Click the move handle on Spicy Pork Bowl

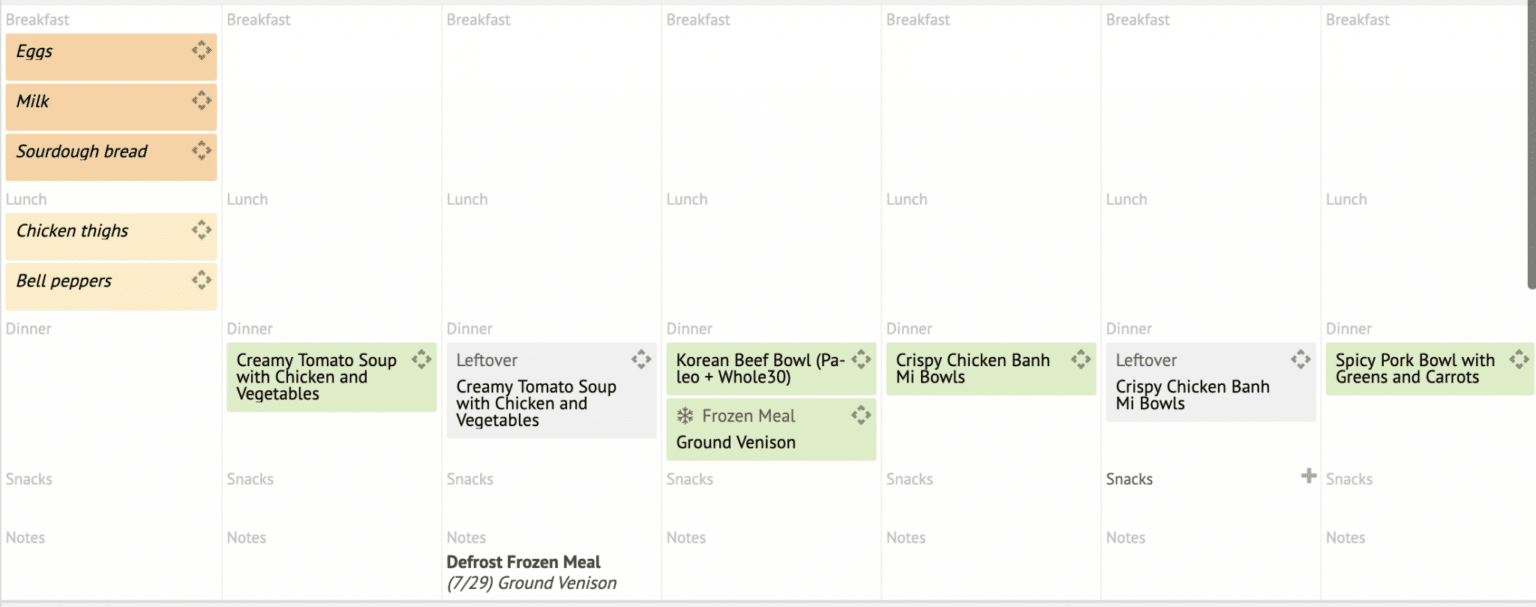[x=1518, y=359]
